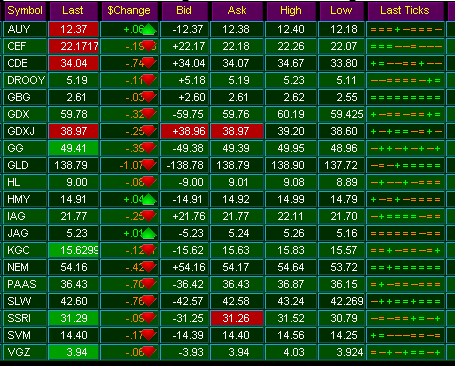Image resolution: width=455 pixels, height=366 pixels.
Task: Click the High value 138.90
Action: pyautogui.click(x=291, y=165)
